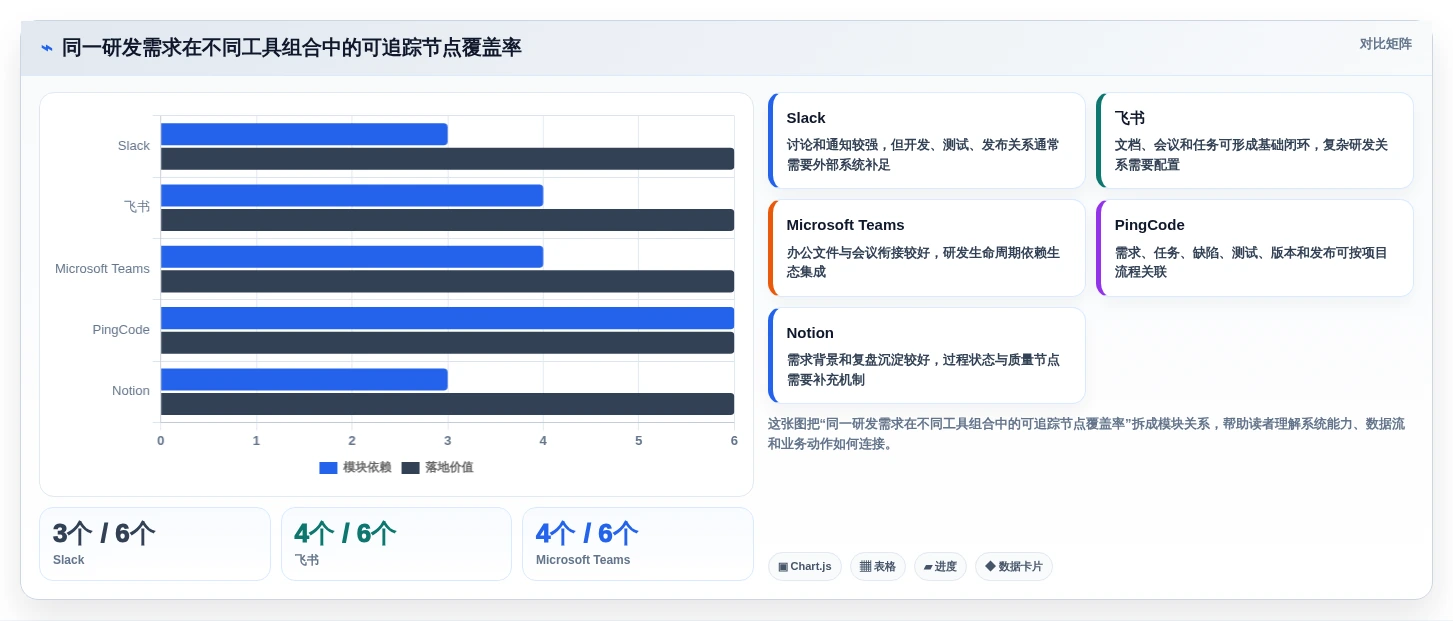Toggle the 模块依赖 legend swatch

328,468
